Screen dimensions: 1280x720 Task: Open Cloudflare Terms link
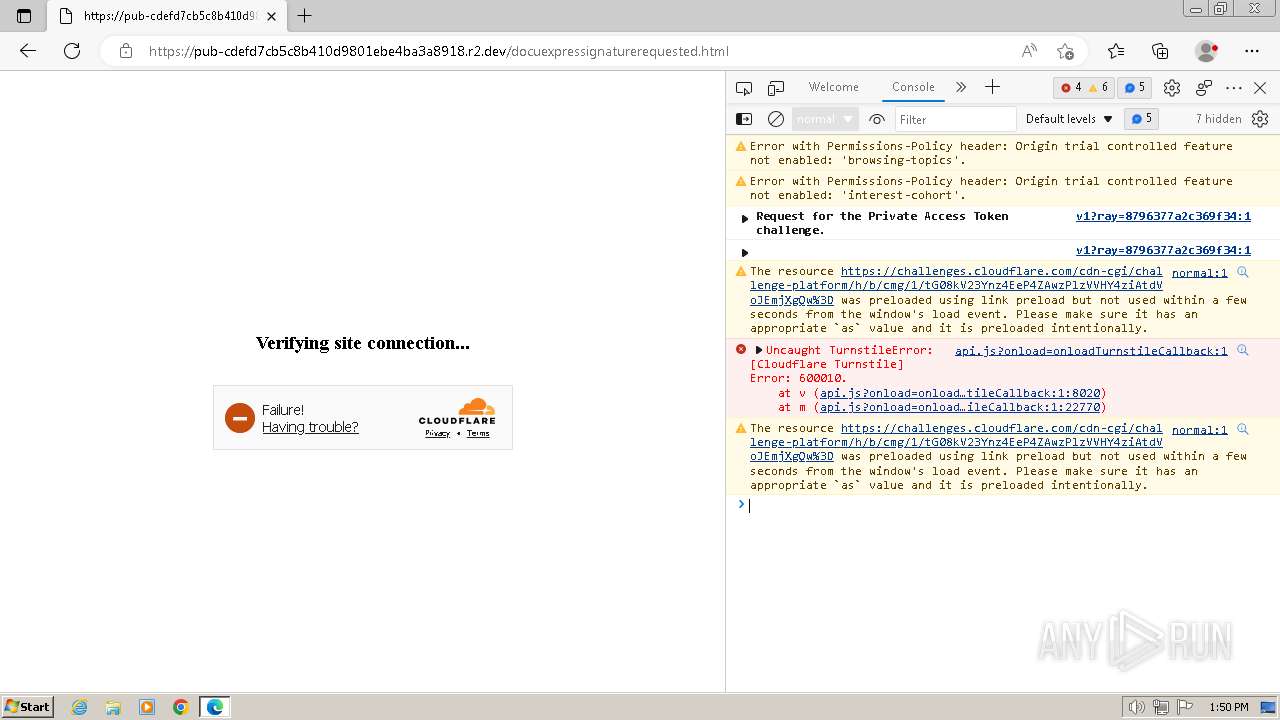(478, 433)
